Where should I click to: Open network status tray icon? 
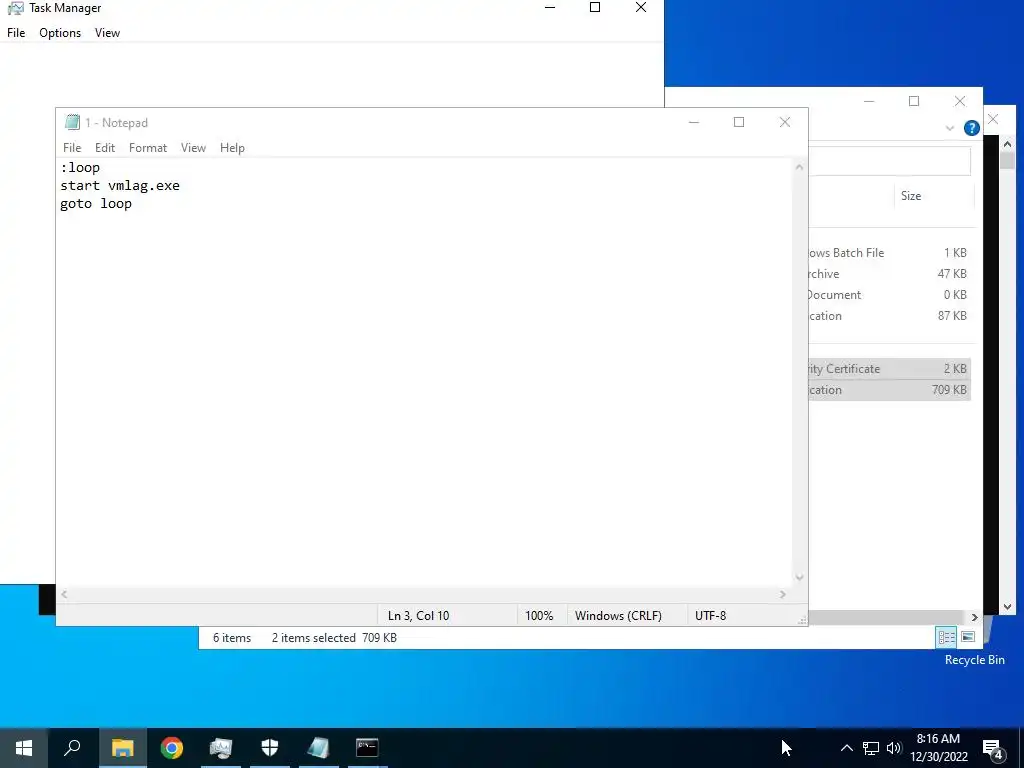click(x=871, y=748)
